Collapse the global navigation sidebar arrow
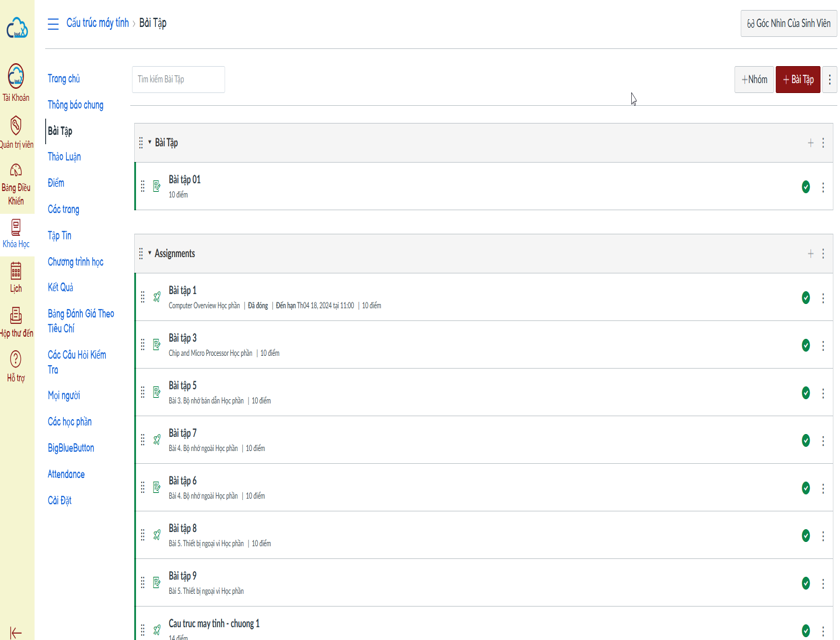The height and width of the screenshot is (640, 840). pos(16,631)
